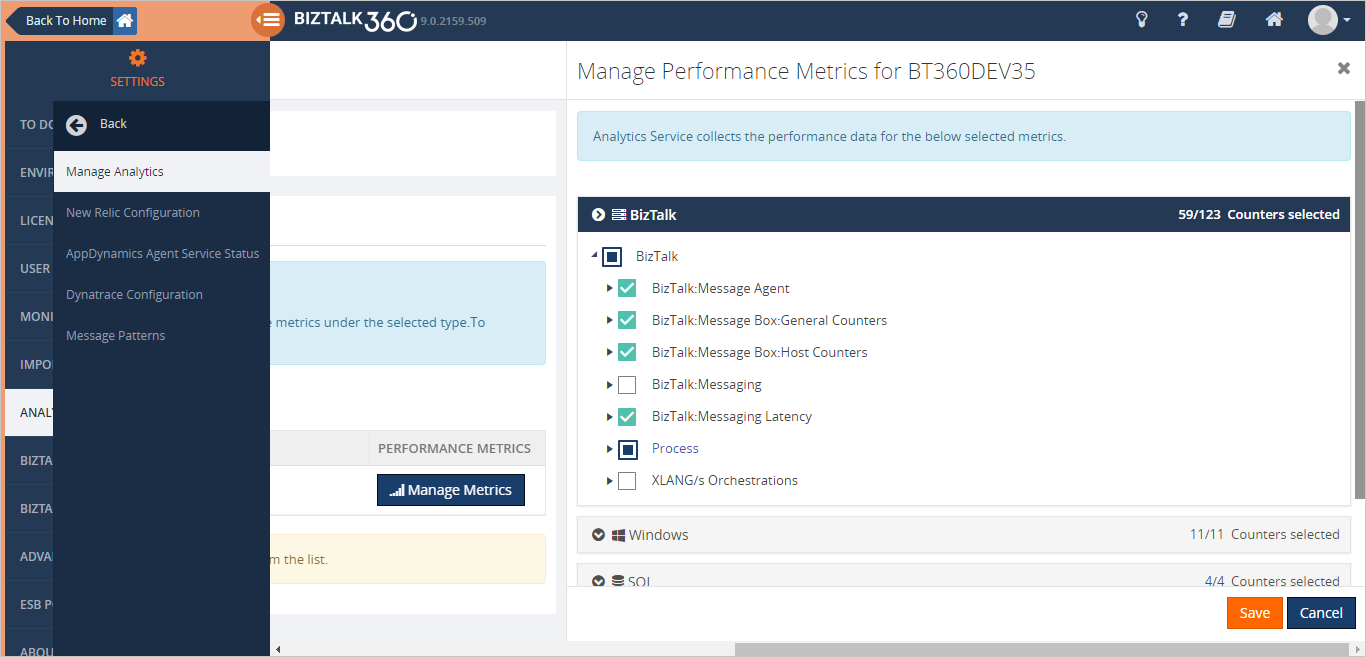Click the bottom horizontal scrollbar

1040,649
